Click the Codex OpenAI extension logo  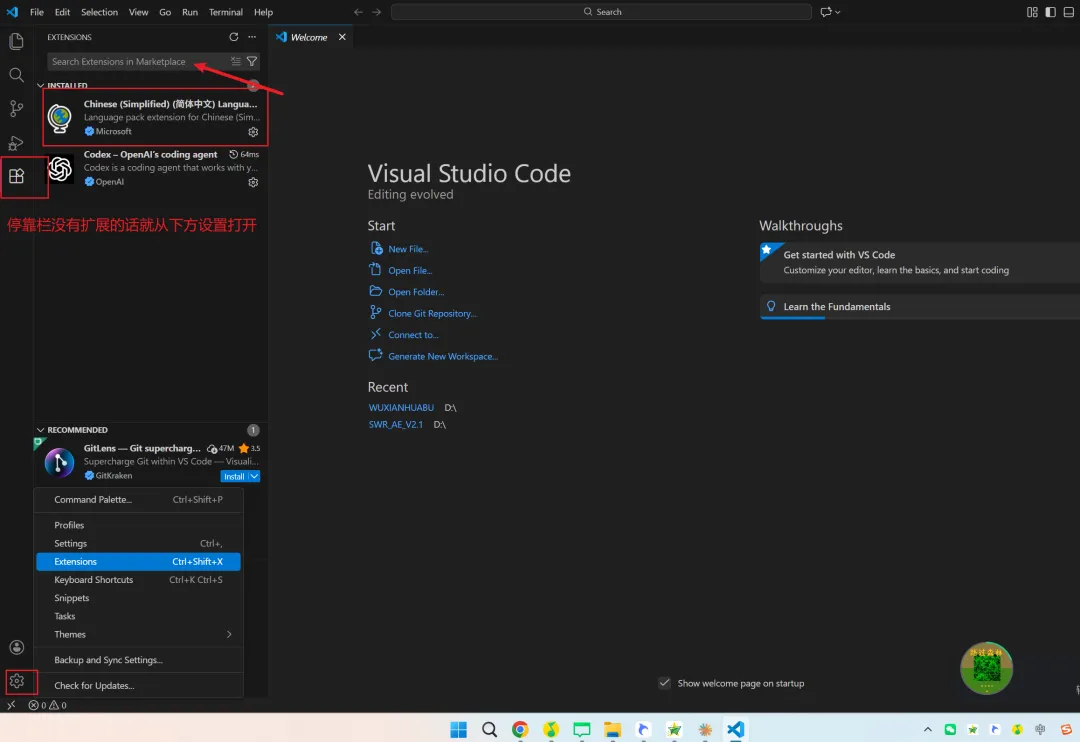click(x=60, y=169)
